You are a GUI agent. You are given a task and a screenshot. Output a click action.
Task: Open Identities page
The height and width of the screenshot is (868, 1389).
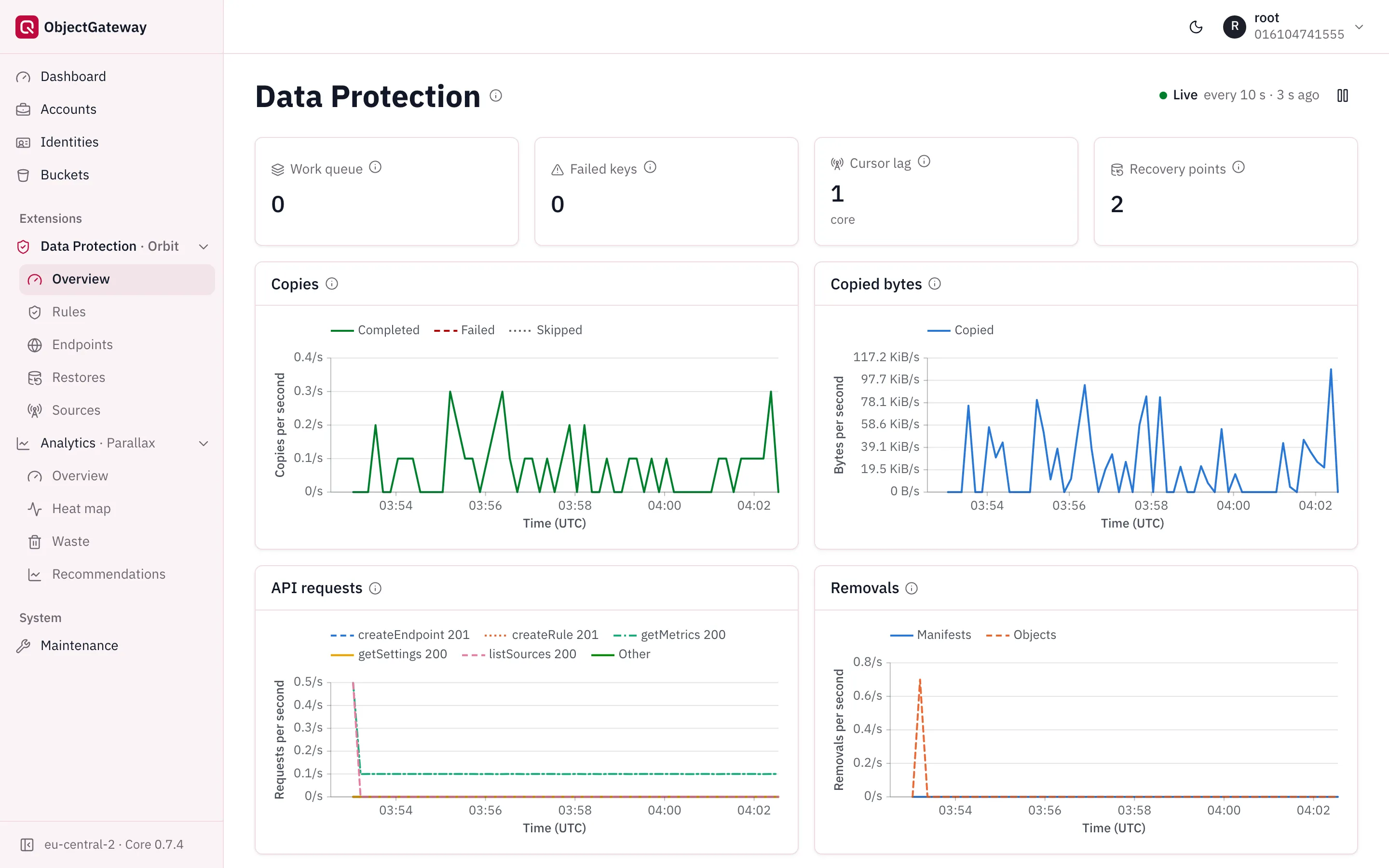click(x=111, y=142)
